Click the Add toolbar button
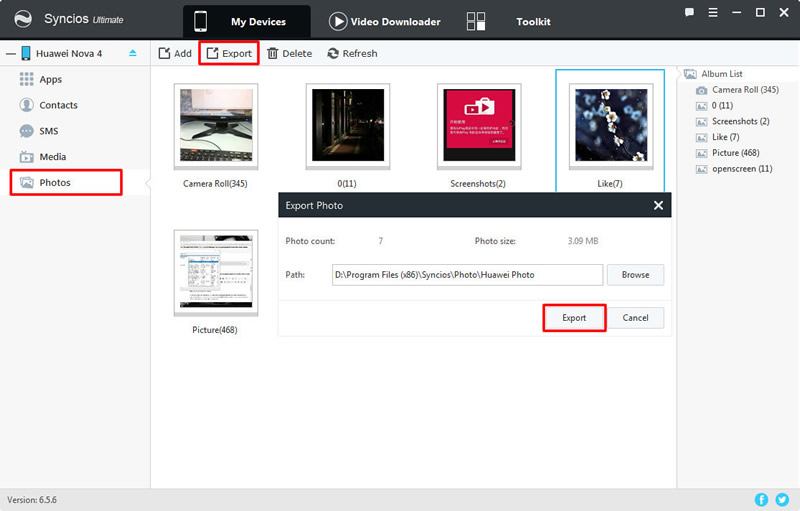 coord(175,53)
